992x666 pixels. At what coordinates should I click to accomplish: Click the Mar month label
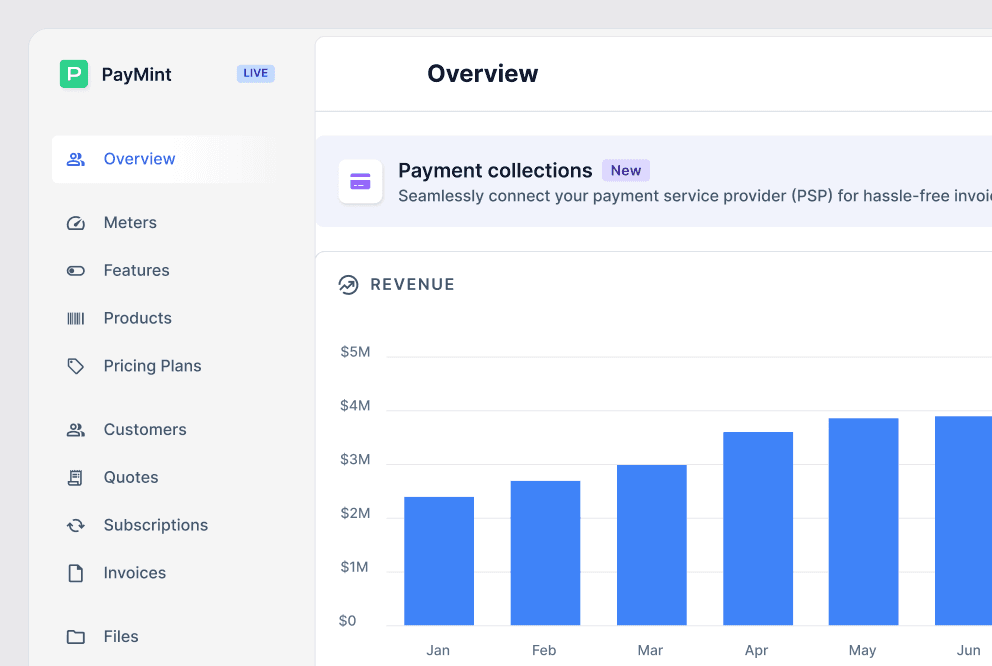pos(650,650)
